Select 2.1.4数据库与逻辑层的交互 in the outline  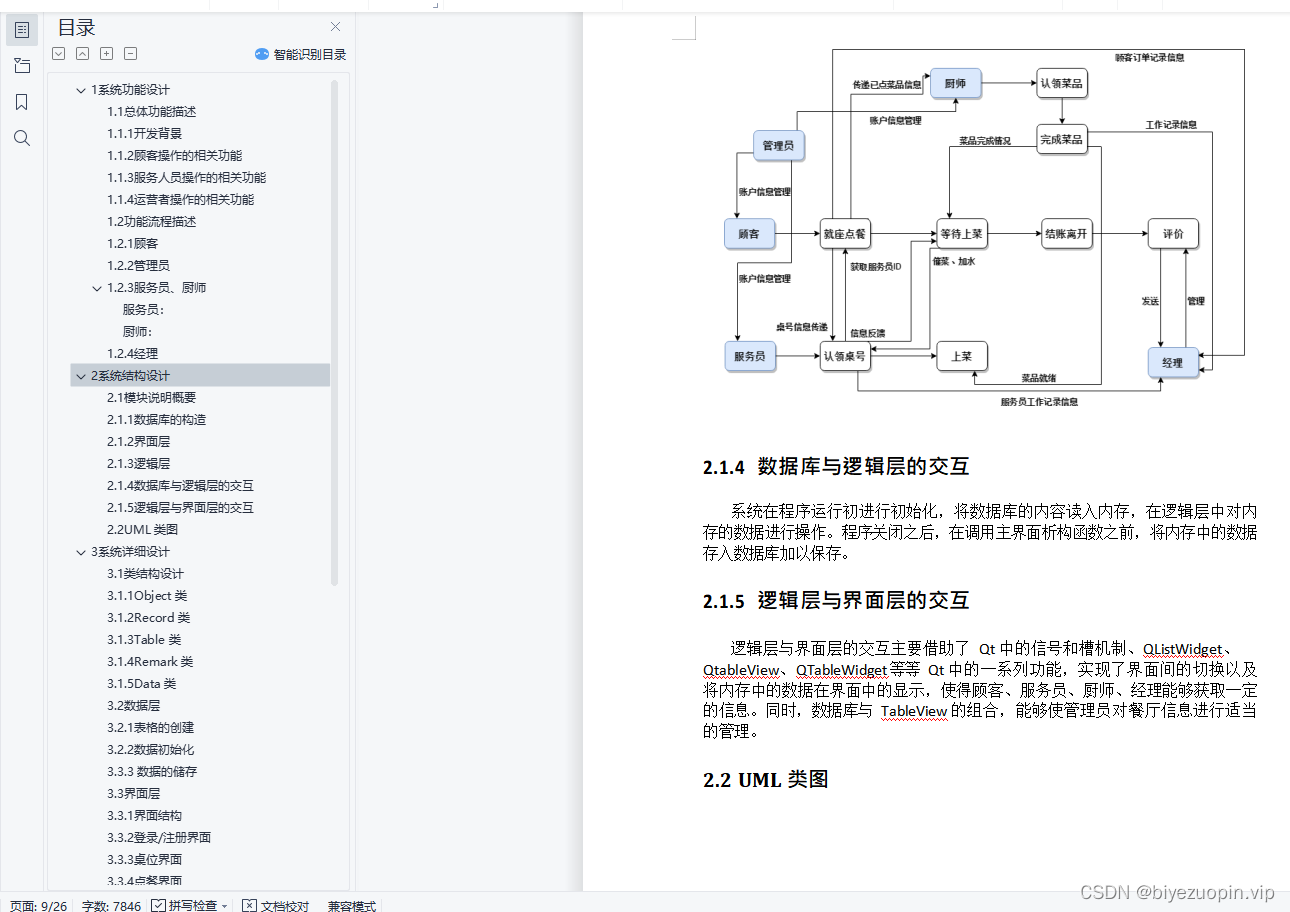(x=181, y=485)
